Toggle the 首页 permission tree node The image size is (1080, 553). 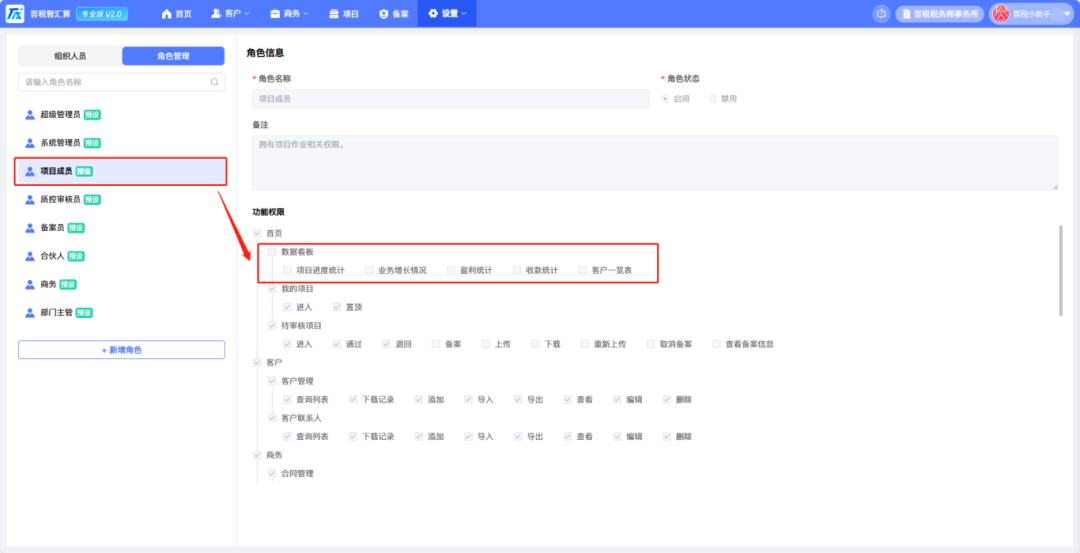tap(258, 233)
